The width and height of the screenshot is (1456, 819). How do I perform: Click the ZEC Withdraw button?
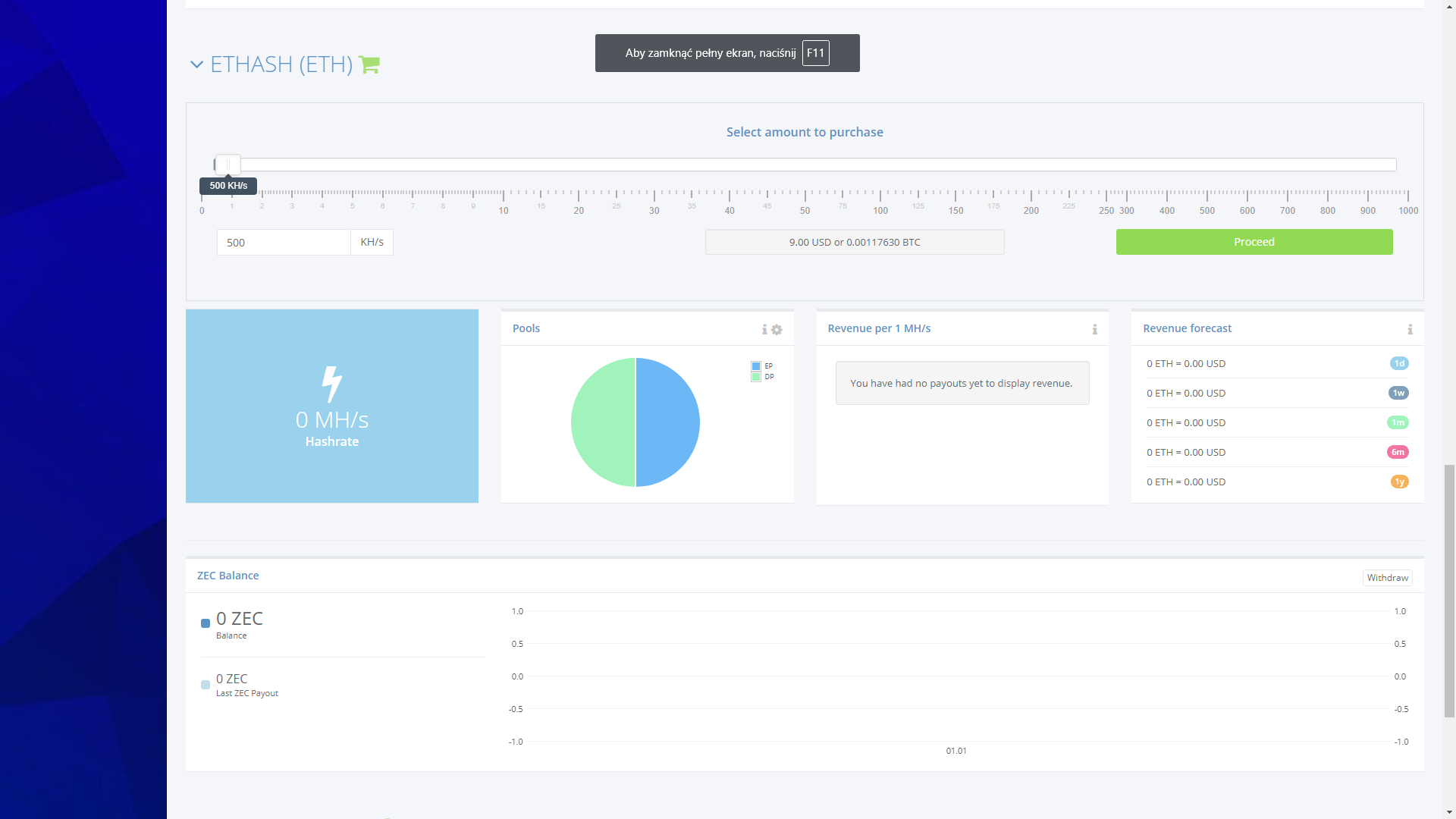1387,578
